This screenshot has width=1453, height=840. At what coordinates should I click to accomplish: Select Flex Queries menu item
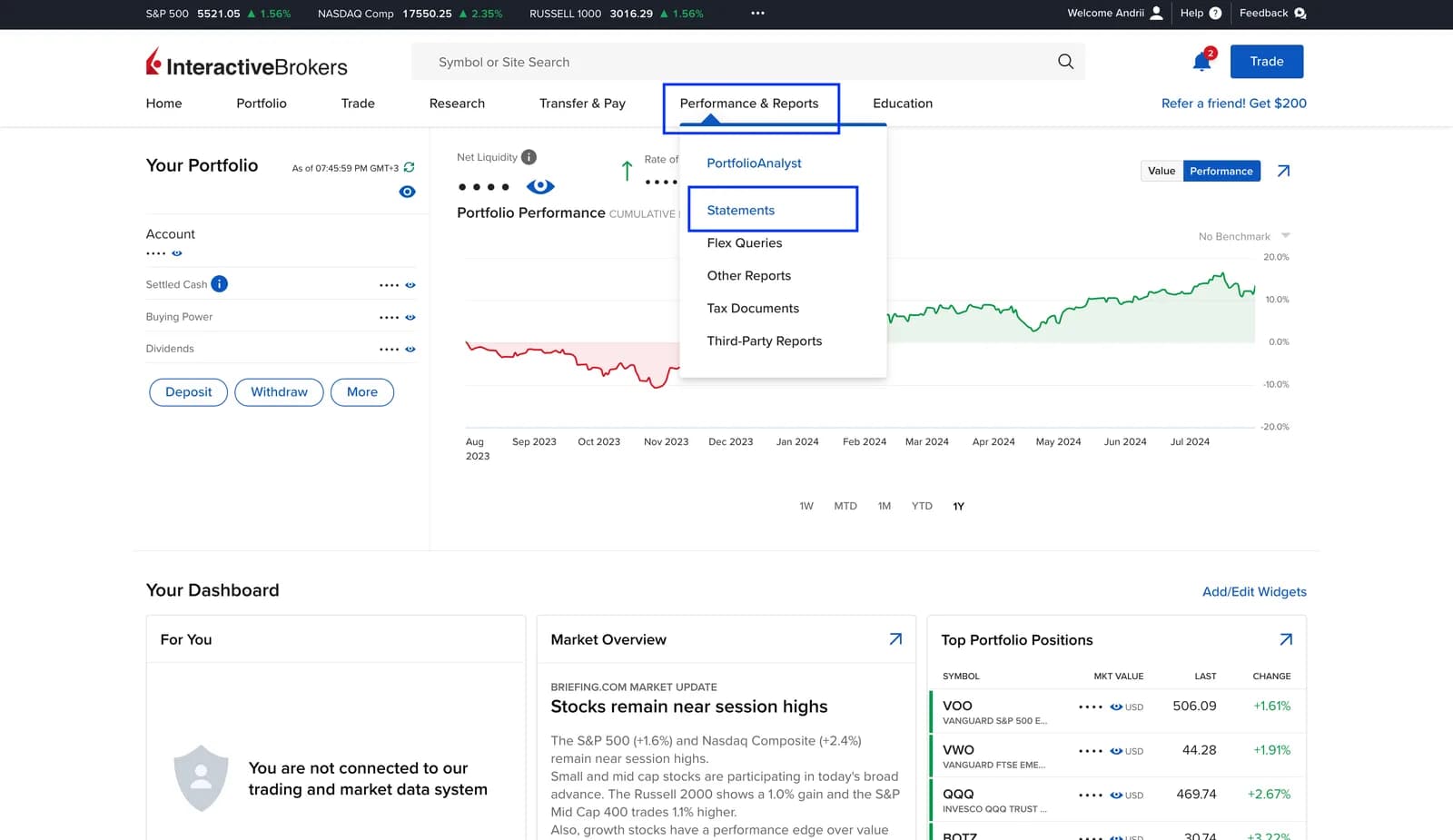745,242
